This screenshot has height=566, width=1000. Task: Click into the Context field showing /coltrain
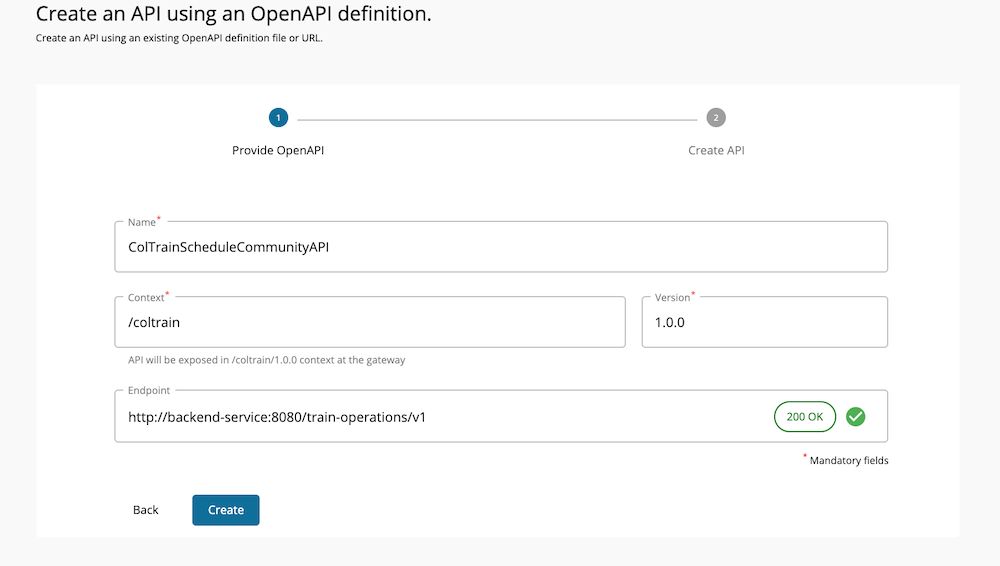pos(370,323)
